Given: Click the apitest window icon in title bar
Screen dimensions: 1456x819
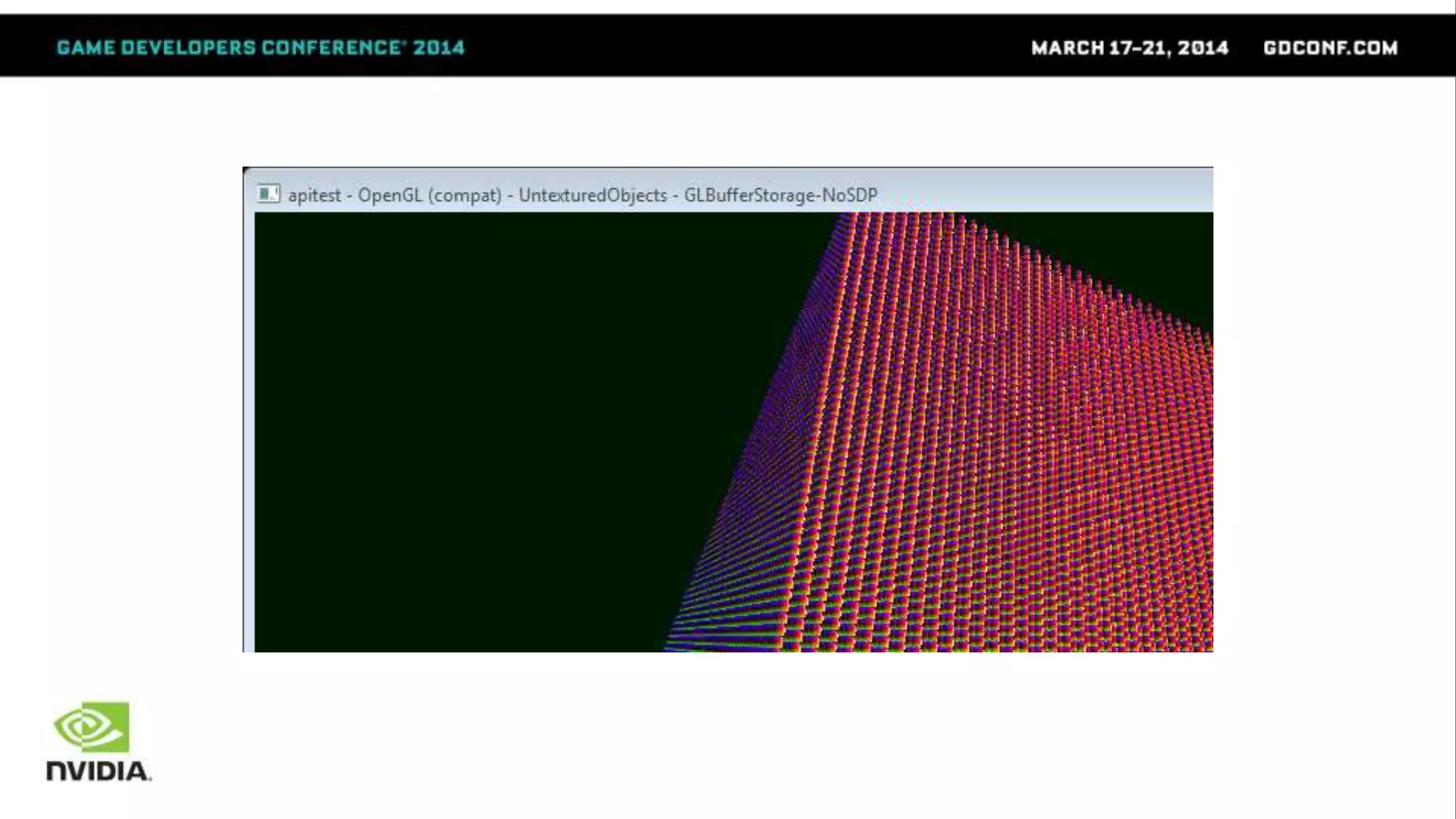Looking at the screenshot, I should click(268, 193).
